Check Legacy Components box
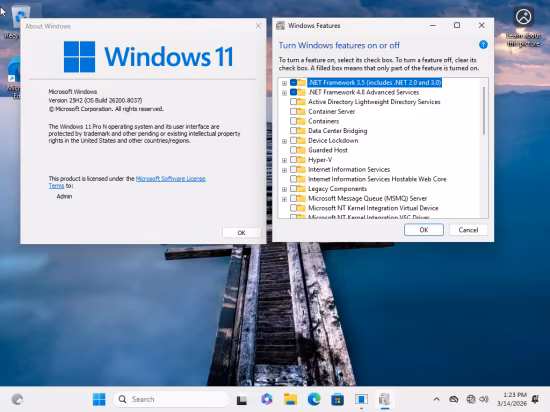This screenshot has height=412, width=550. coord(294,189)
